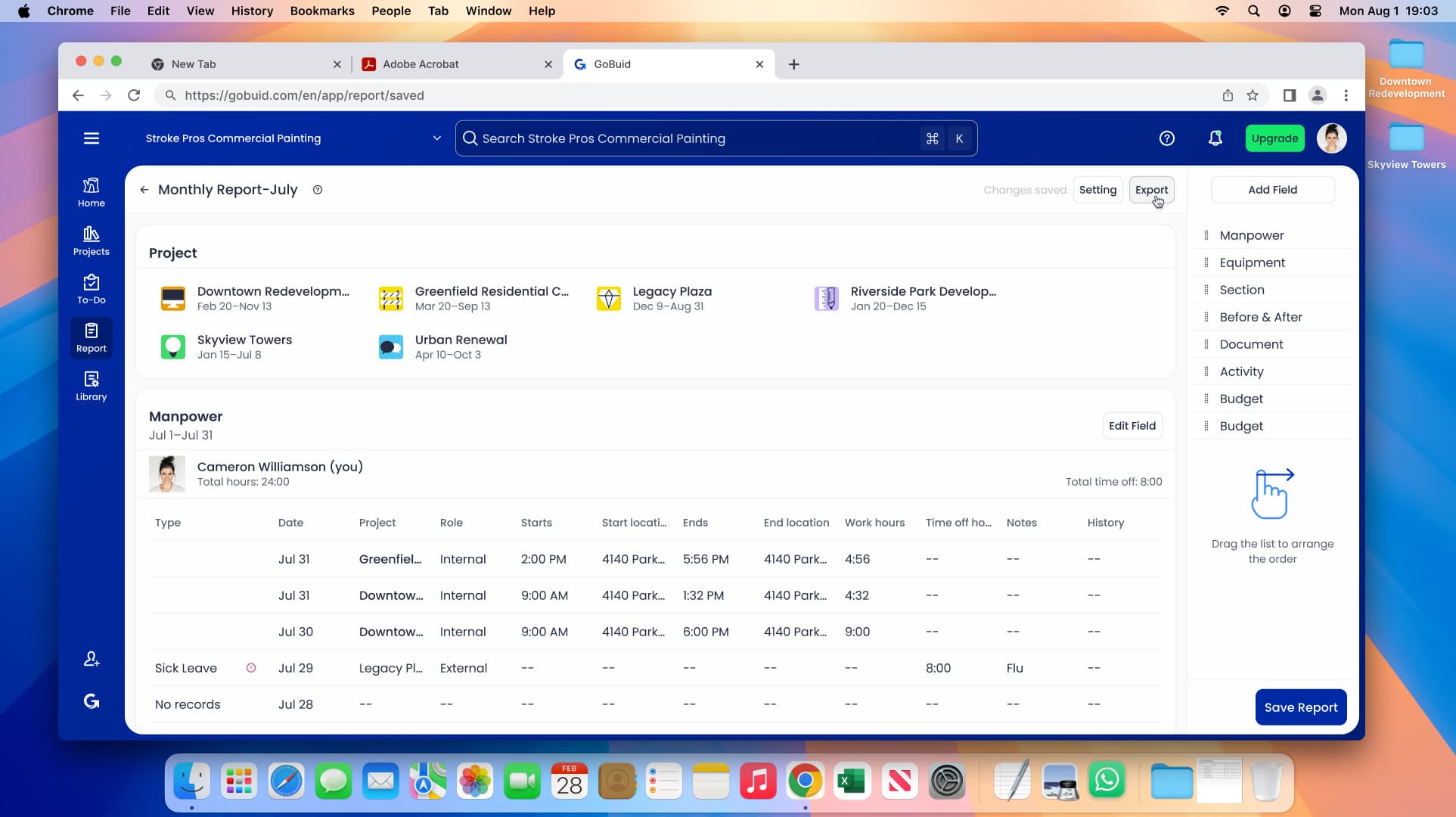The image size is (1456, 817).
Task: Click the Export button
Action: tap(1150, 190)
